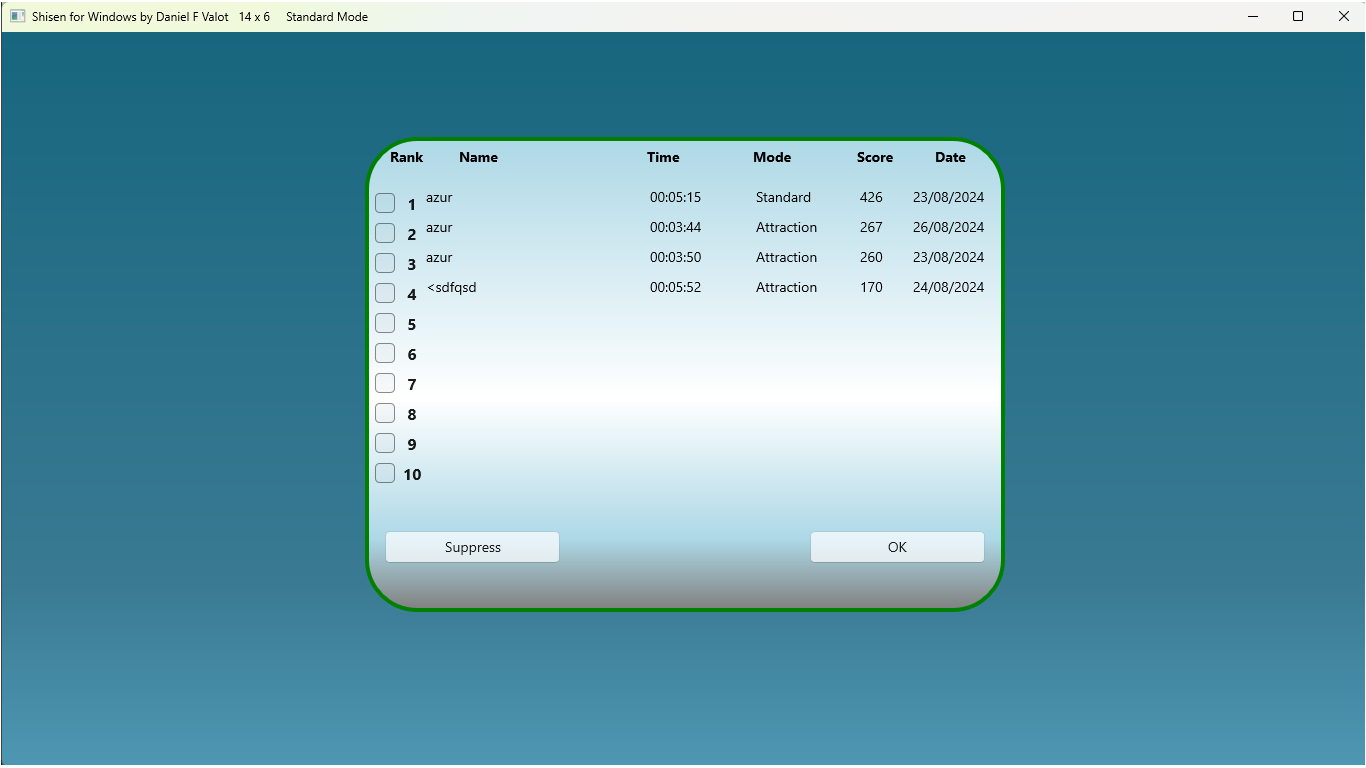Toggle the checkbox for rank 10
1366x768 pixels.
point(385,473)
